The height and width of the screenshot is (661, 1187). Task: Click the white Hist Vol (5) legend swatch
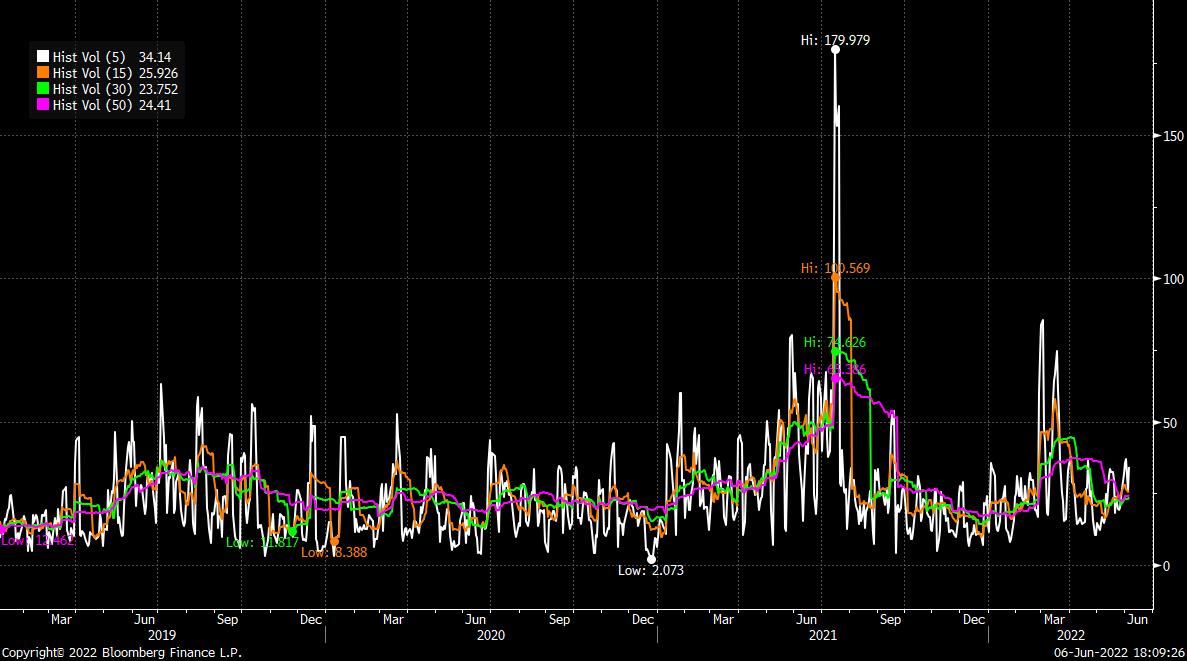pyautogui.click(x=43, y=57)
